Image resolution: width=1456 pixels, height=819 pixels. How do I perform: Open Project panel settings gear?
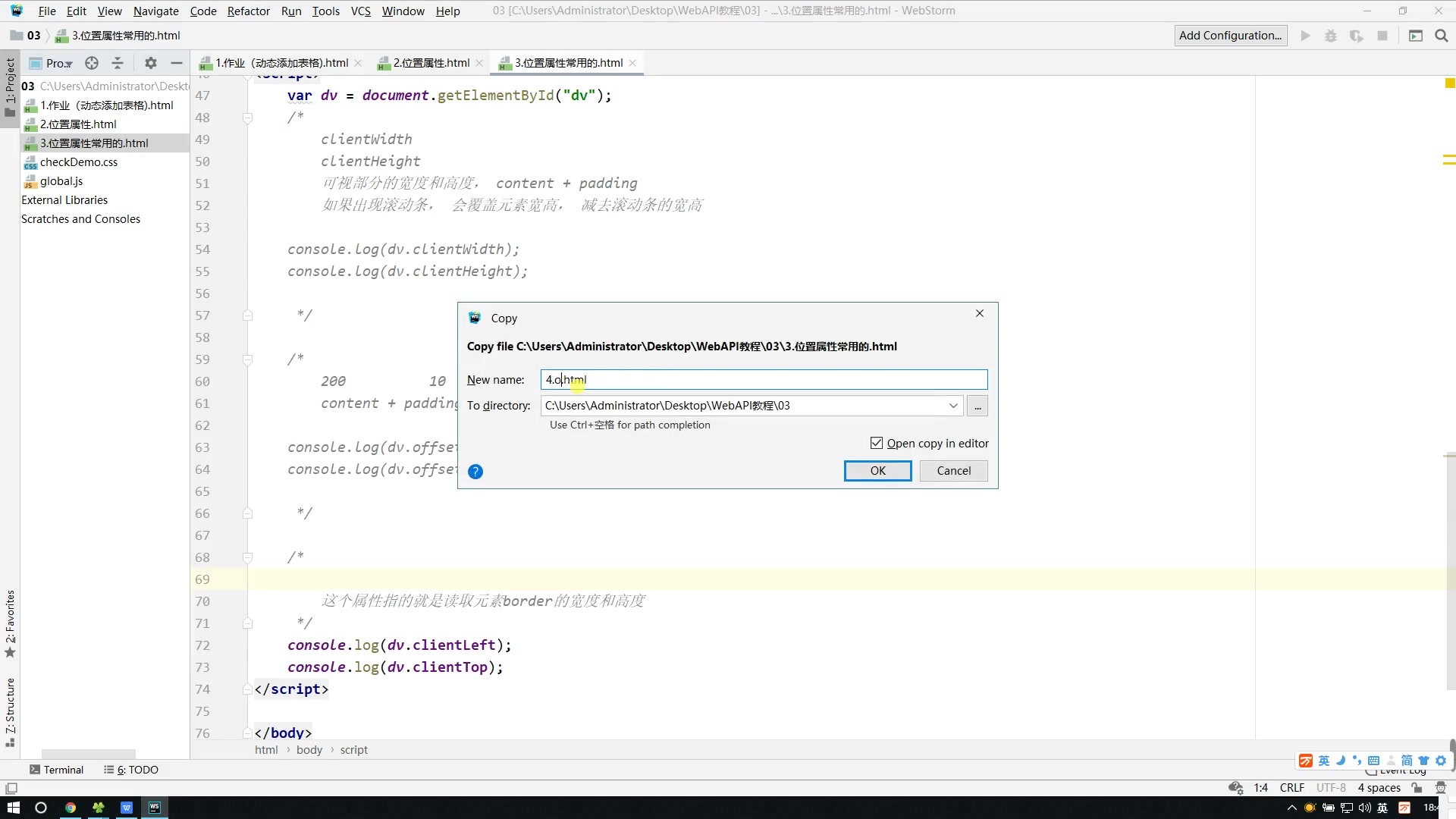coord(150,63)
